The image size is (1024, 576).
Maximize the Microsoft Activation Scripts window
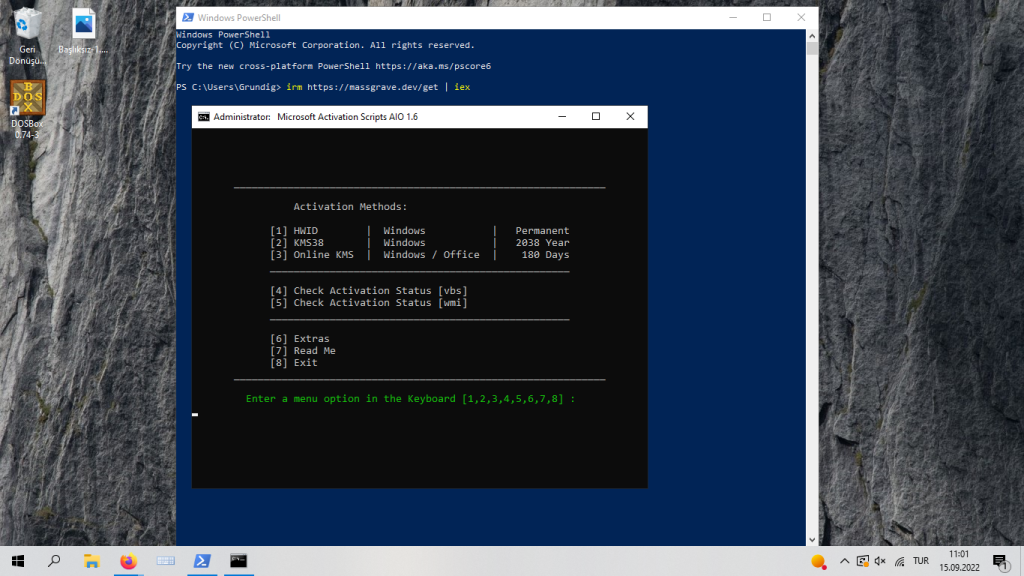pos(596,116)
